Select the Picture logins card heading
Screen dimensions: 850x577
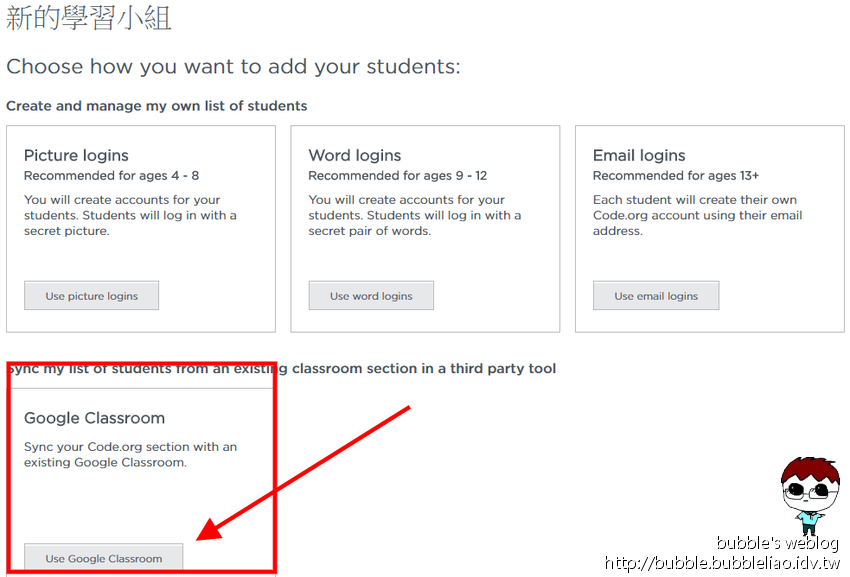coord(76,156)
